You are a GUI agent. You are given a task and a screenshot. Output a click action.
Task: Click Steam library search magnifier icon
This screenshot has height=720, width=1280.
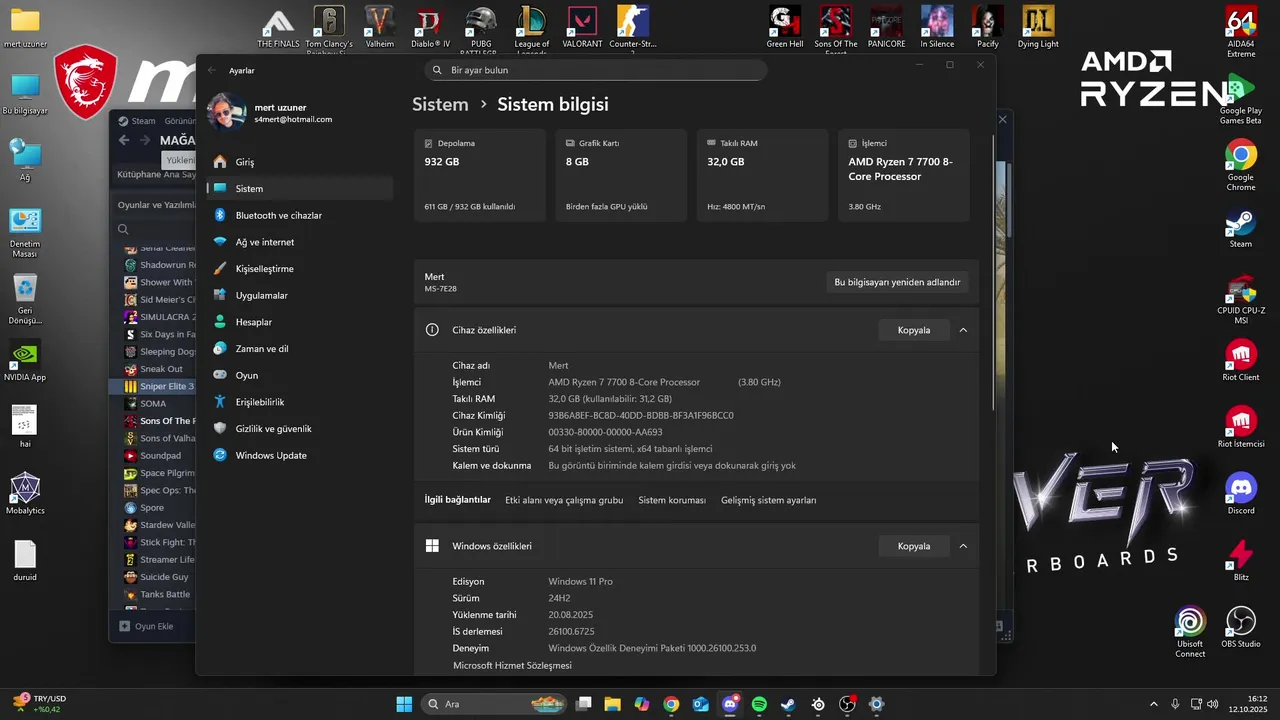[x=124, y=229]
